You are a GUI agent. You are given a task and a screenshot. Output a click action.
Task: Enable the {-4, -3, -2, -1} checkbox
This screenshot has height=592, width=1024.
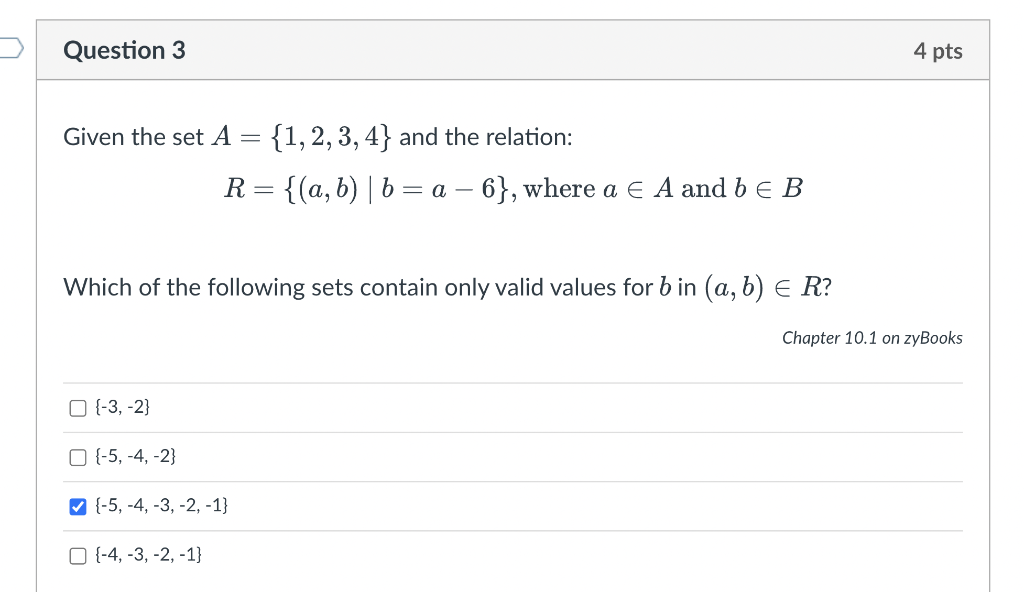tap(78, 555)
